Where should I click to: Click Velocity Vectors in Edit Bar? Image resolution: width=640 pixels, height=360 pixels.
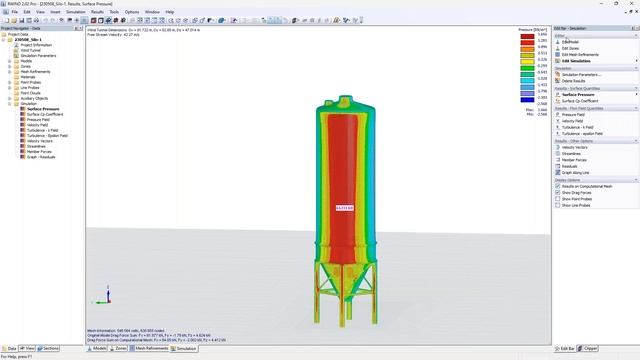(575, 147)
